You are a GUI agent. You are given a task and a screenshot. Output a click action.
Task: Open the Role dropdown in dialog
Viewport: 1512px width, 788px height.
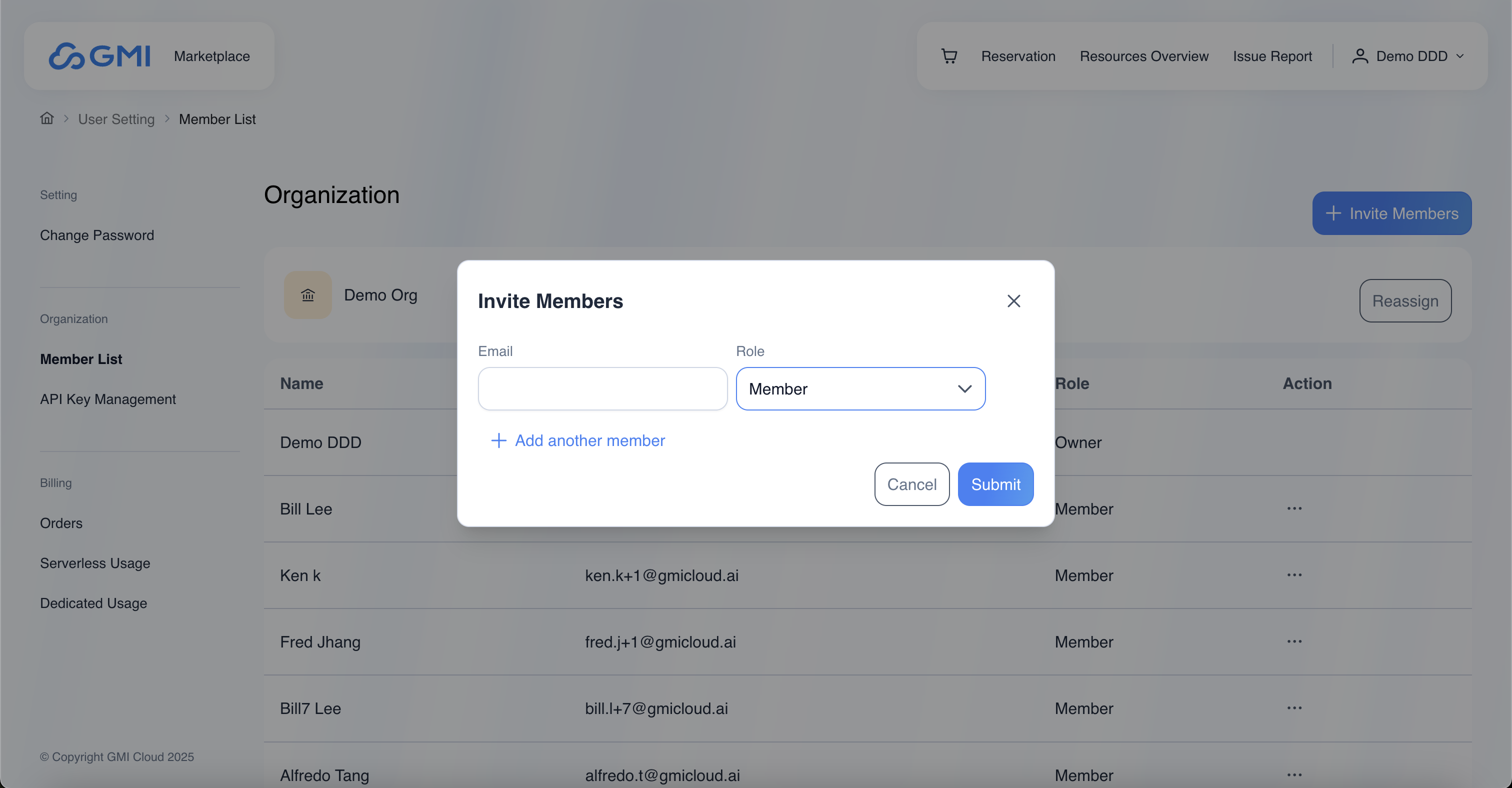click(860, 388)
